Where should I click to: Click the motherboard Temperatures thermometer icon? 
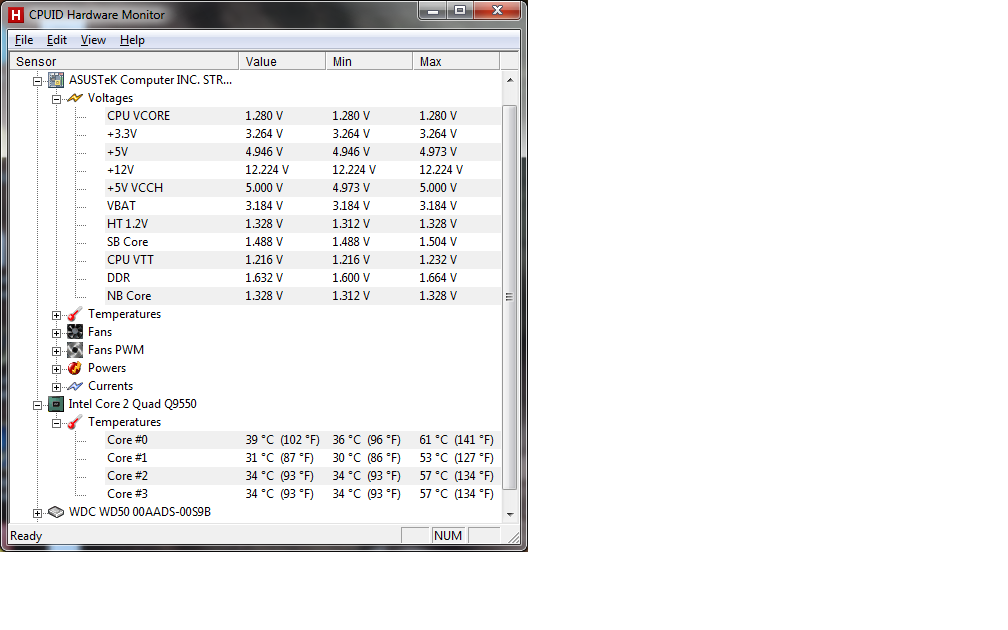[x=75, y=314]
